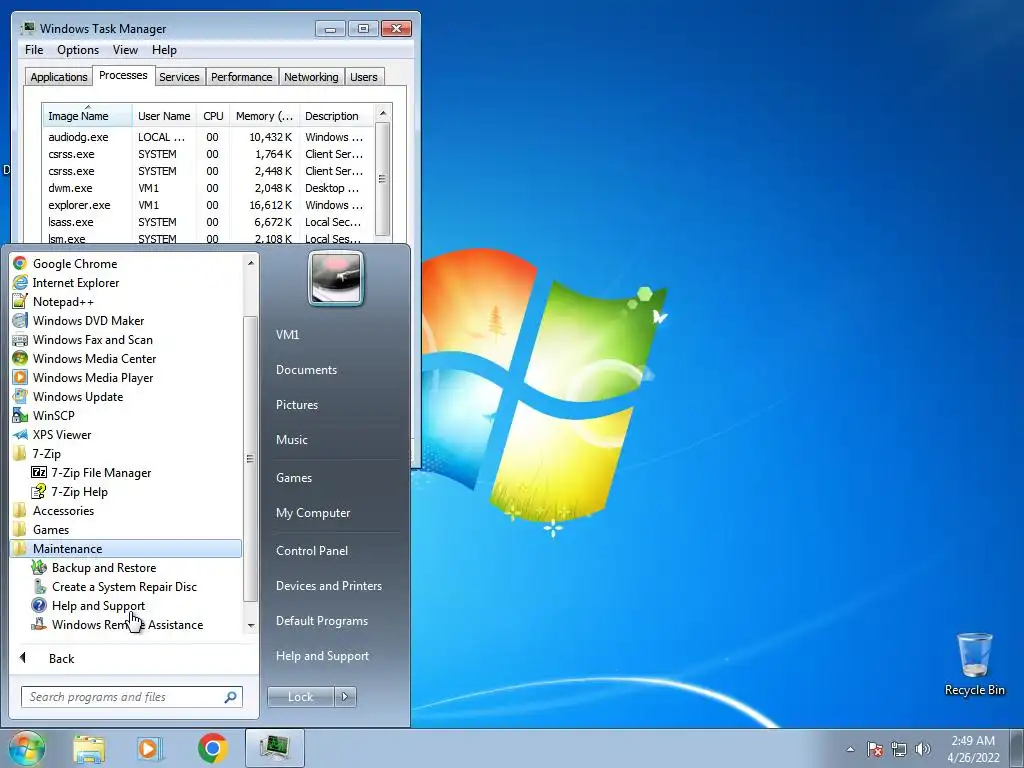Viewport: 1024px width, 768px height.
Task: Open XPS Viewer
Action: click(x=62, y=434)
